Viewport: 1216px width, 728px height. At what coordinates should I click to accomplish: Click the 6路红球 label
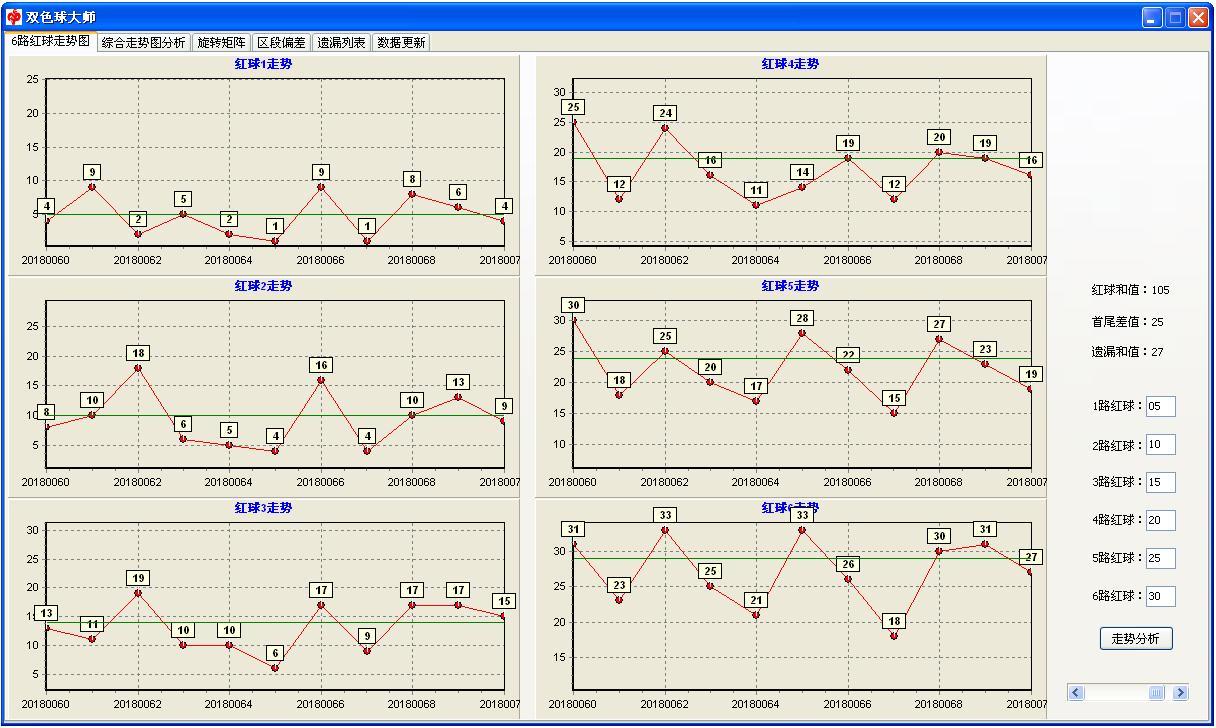(x=1116, y=596)
